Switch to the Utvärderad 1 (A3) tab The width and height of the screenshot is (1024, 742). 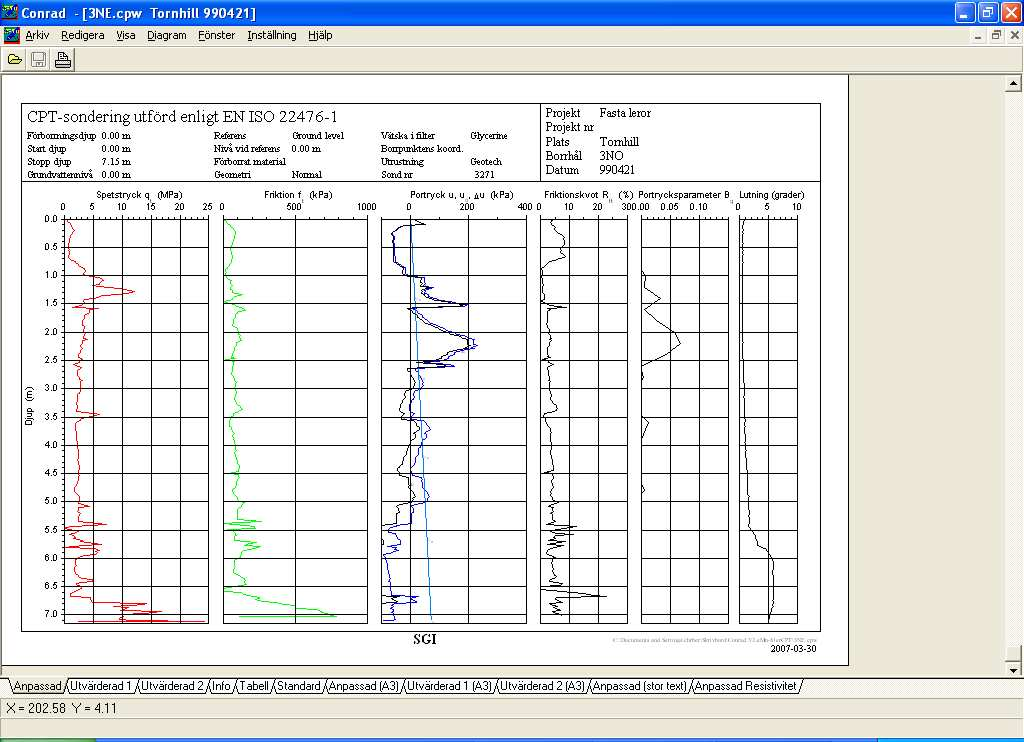[449, 686]
